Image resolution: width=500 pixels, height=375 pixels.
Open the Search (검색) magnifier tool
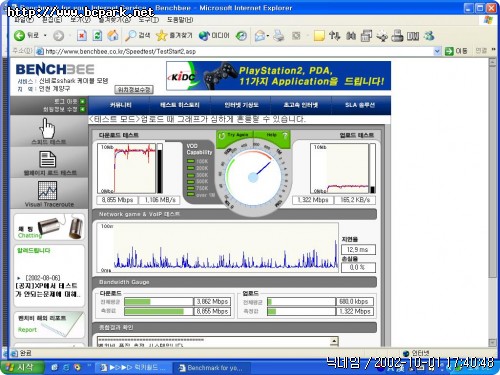click(x=137, y=35)
